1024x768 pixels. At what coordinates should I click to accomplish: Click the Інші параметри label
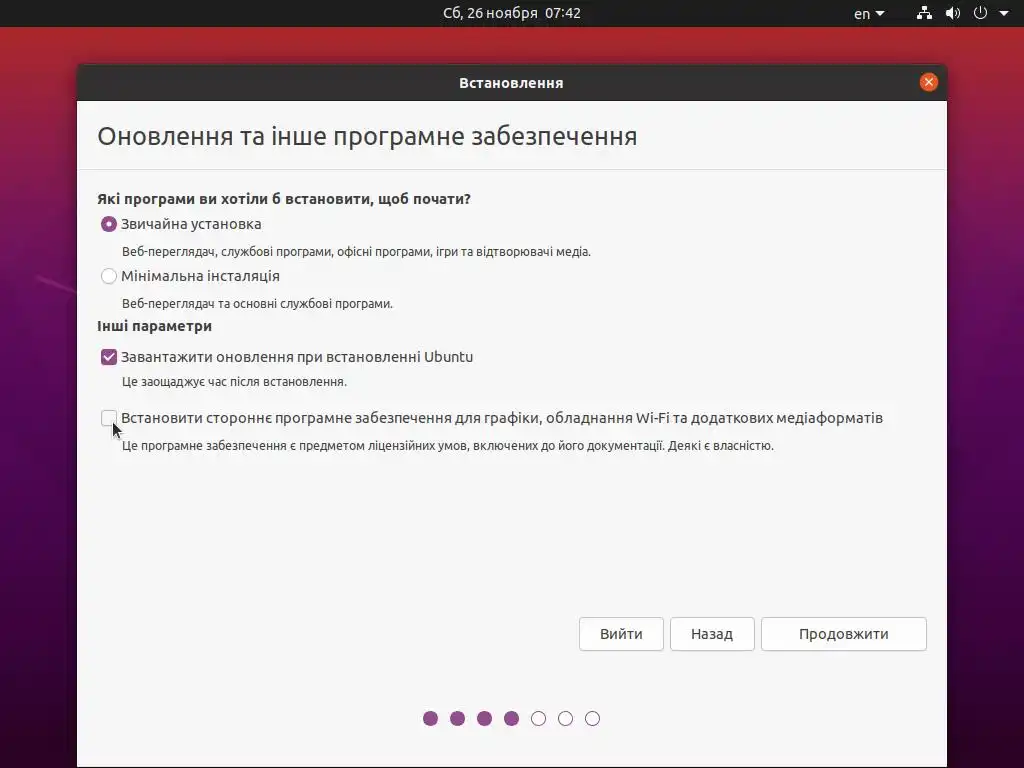[x=154, y=326]
